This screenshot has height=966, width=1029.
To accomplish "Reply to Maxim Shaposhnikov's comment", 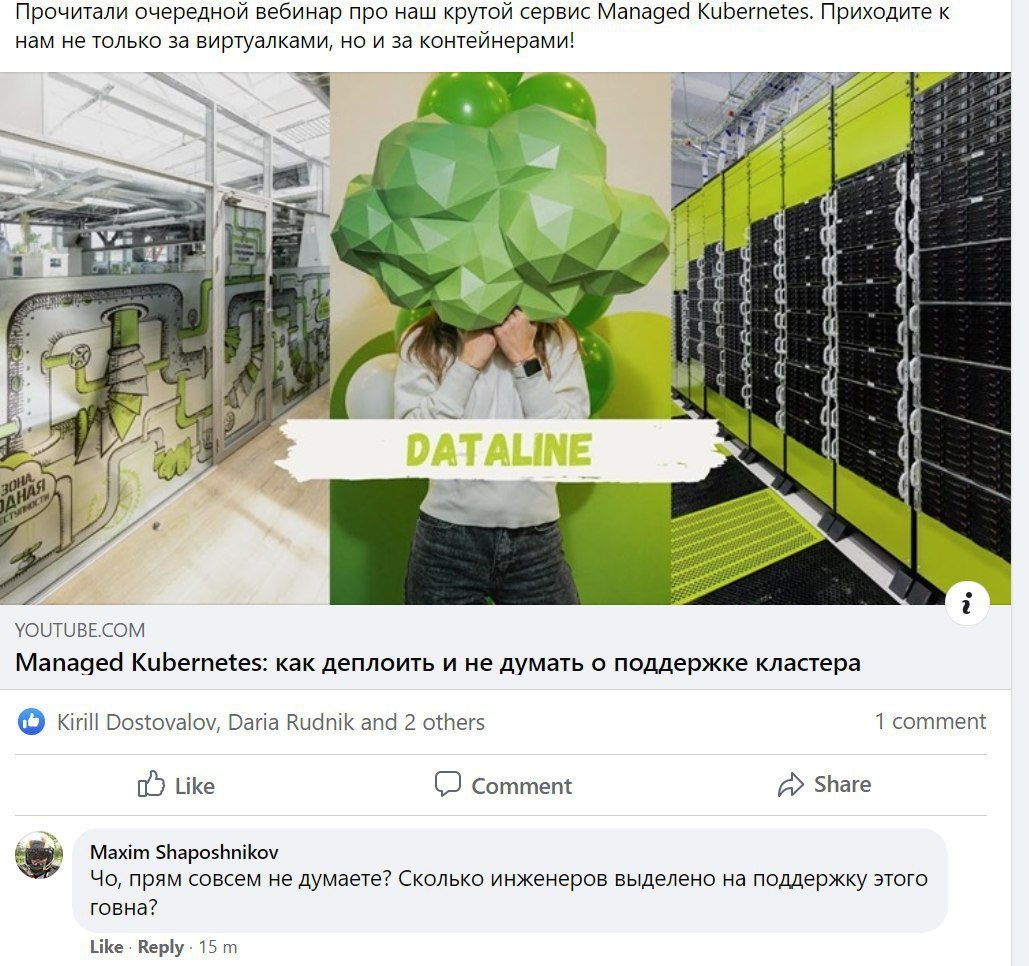I will tap(161, 947).
